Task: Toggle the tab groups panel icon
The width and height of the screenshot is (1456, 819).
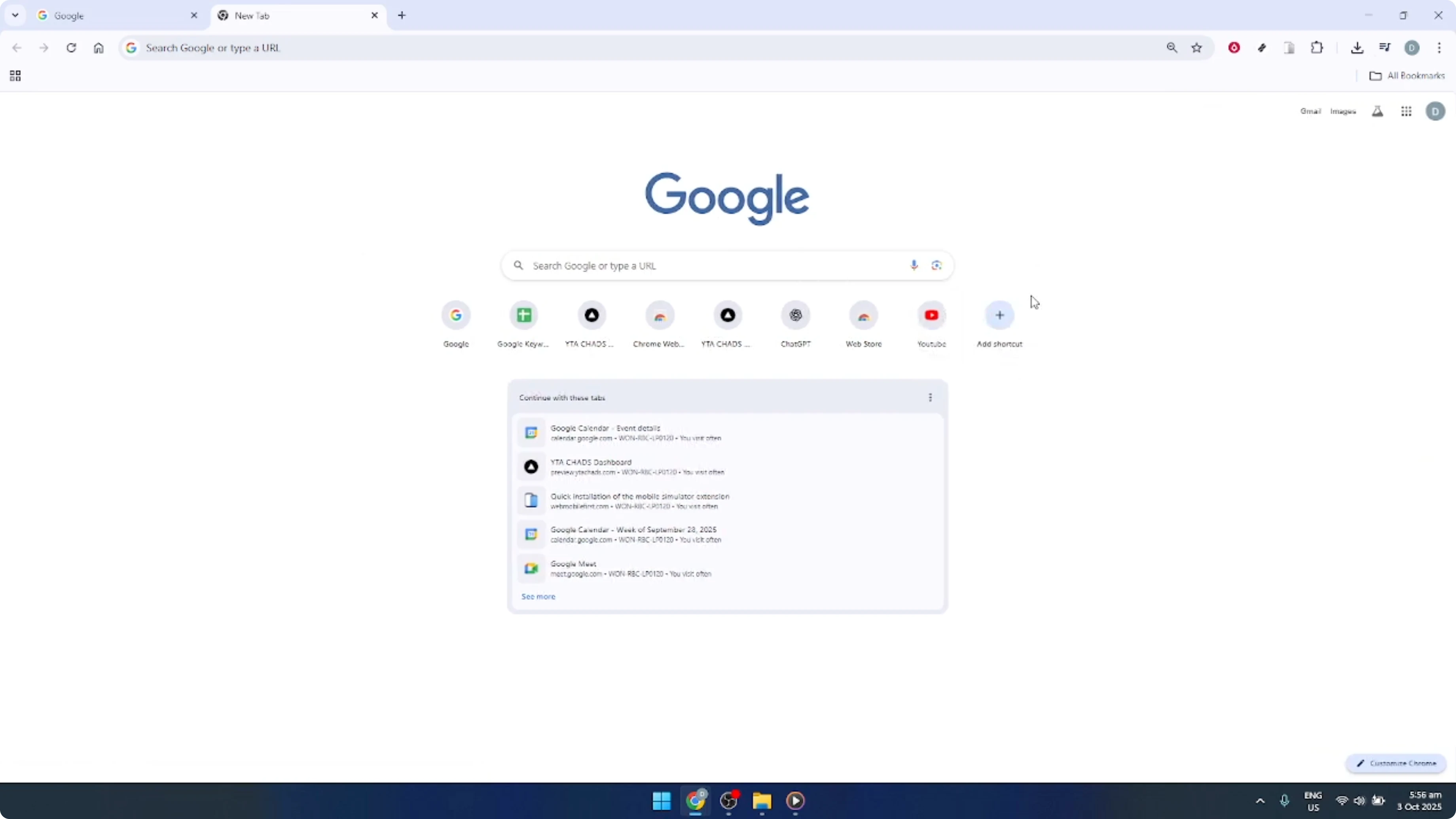Action: [x=15, y=75]
